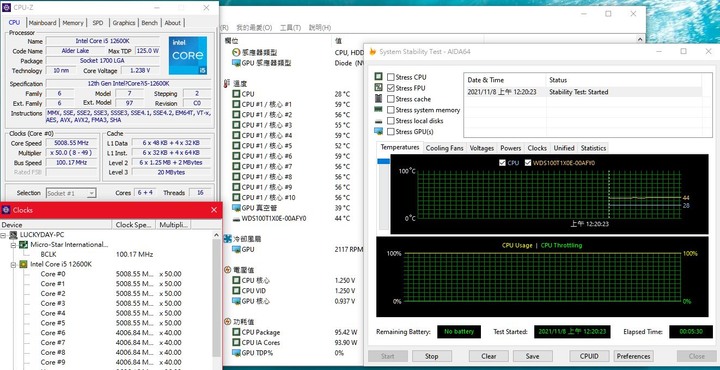Close the Clocks window
This screenshot has height=370, width=720.
pyautogui.click(x=214, y=210)
